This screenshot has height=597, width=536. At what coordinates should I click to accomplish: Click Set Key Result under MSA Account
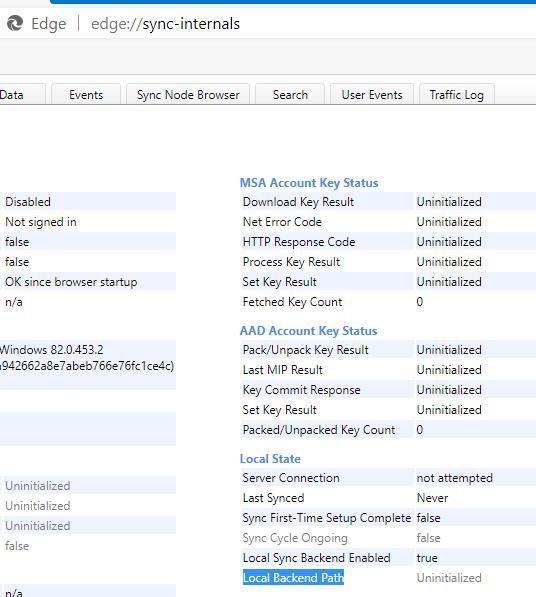[x=279, y=282]
